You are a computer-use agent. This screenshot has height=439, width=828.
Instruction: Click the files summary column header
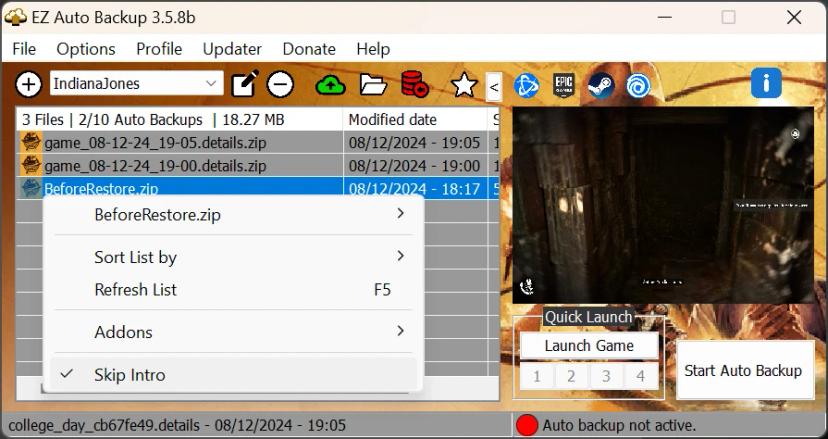(x=180, y=119)
